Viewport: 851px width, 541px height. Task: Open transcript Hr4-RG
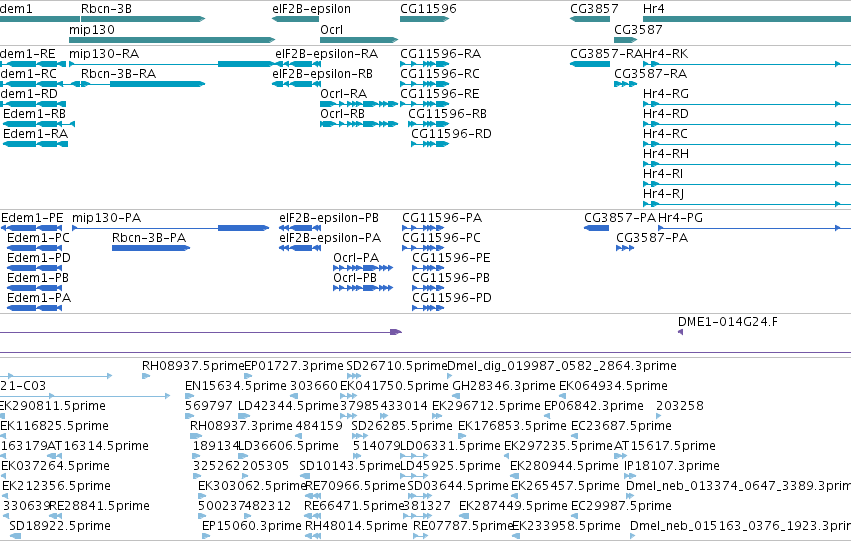click(x=666, y=94)
